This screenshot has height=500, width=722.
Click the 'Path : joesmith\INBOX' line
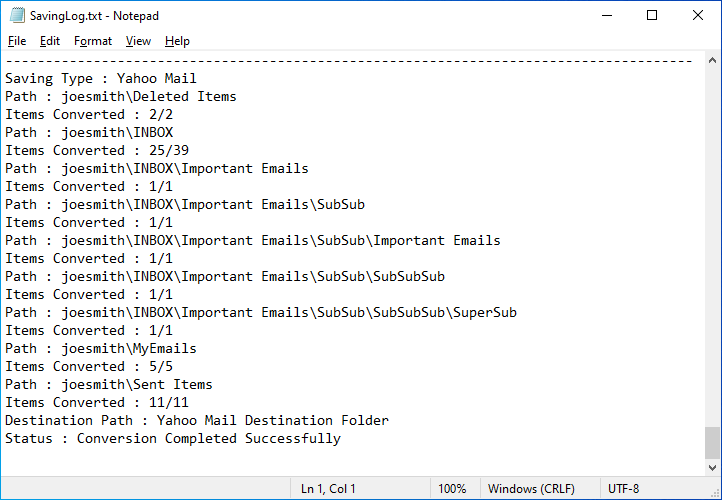(89, 132)
